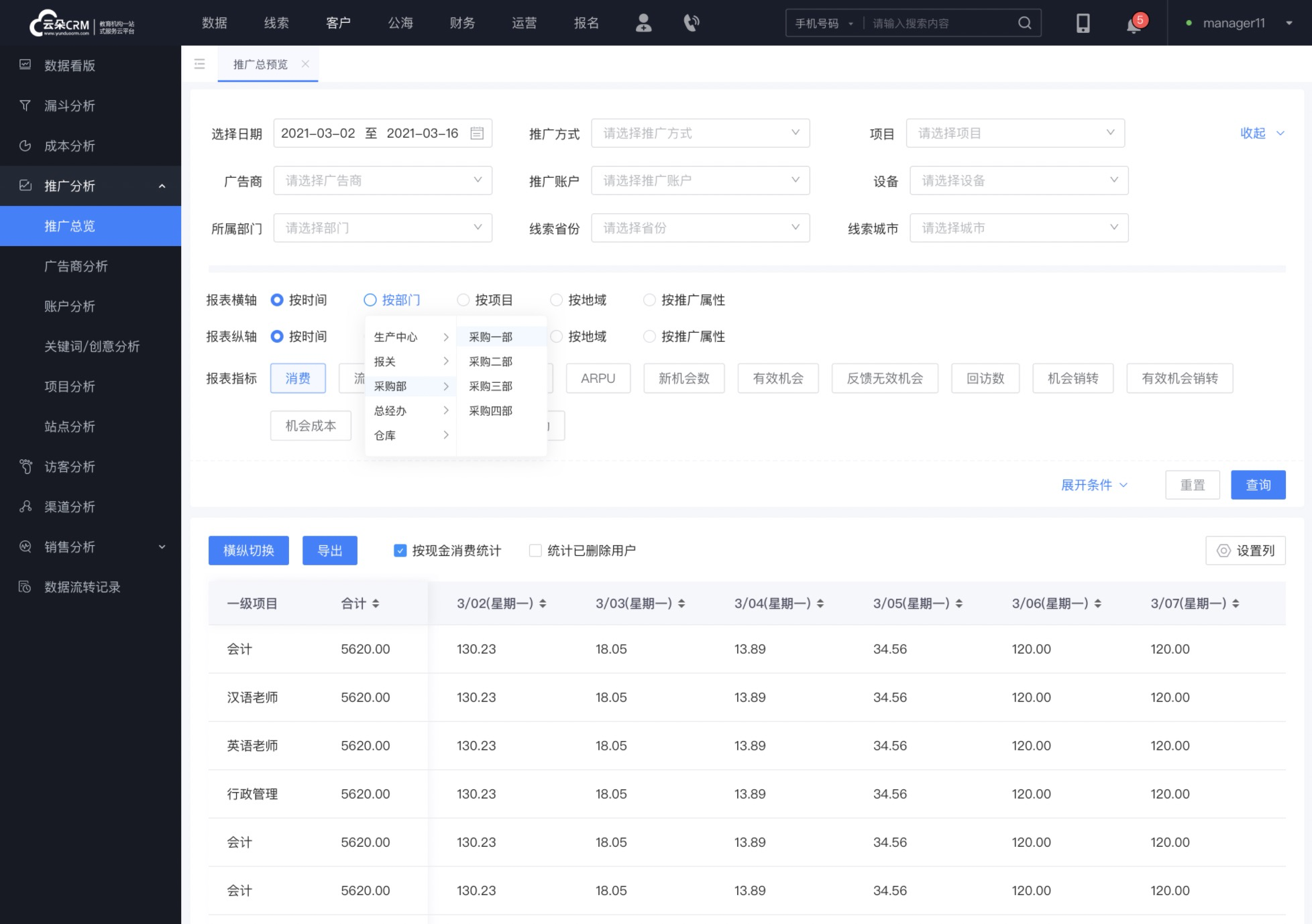Click the phone/call icon in top navigation
Screen dimensions: 1312x924
point(691,23)
